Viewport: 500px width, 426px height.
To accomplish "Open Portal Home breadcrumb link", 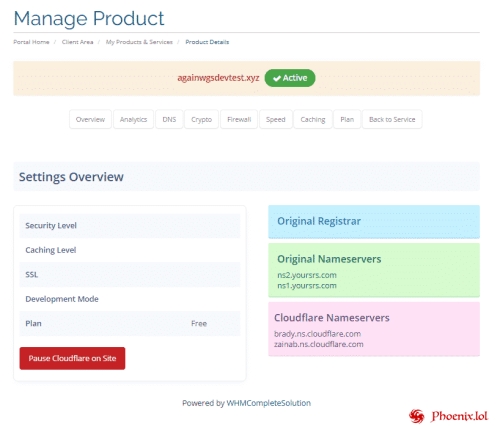I will (31, 42).
